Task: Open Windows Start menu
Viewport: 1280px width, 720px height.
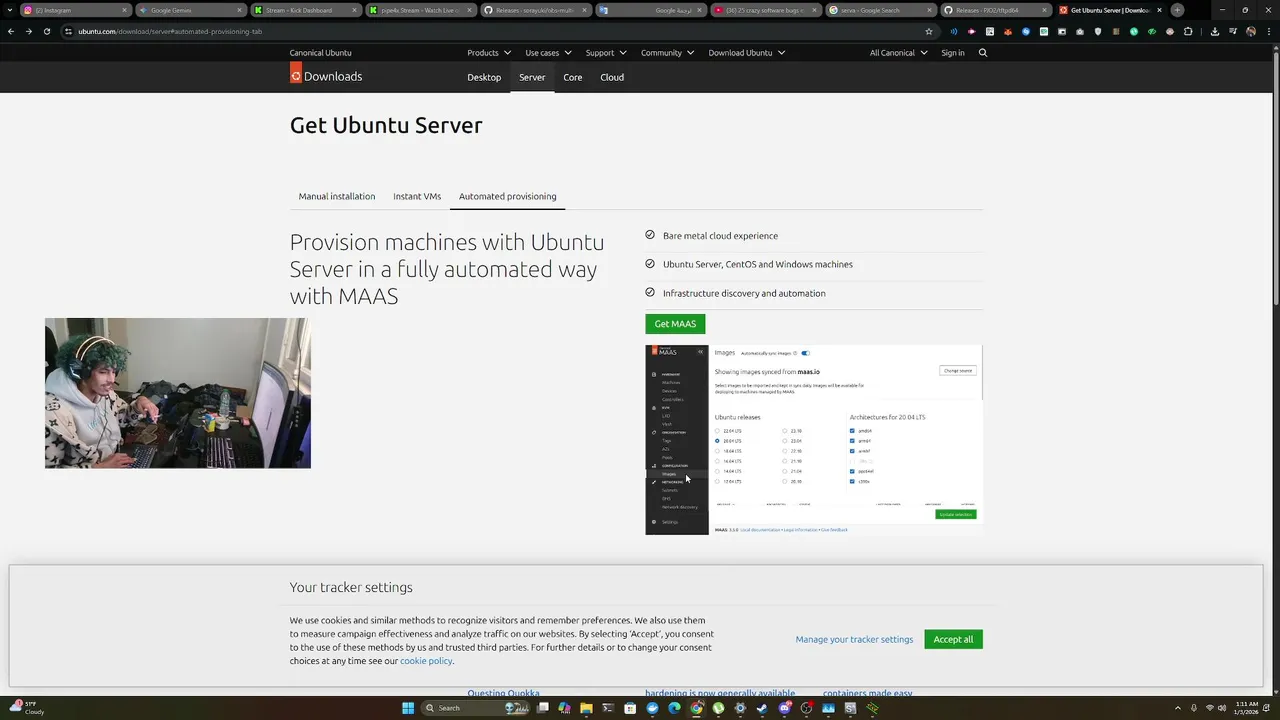Action: [x=408, y=708]
